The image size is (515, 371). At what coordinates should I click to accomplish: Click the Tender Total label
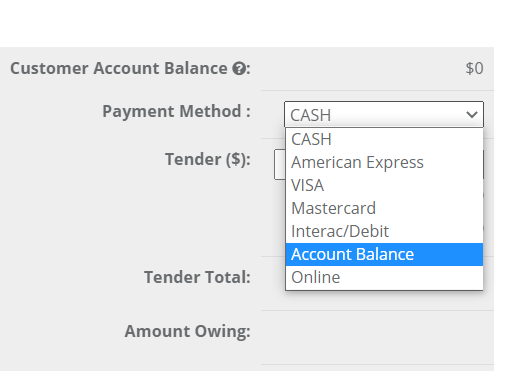tap(197, 277)
